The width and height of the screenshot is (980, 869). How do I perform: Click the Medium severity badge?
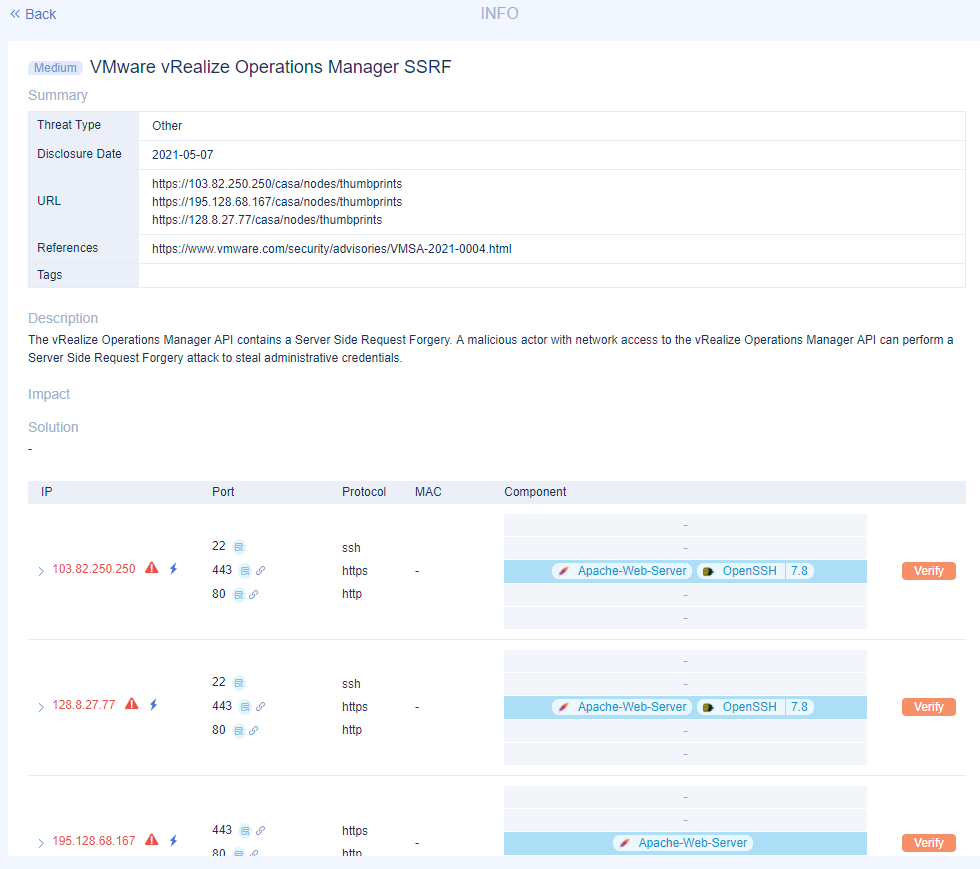55,68
